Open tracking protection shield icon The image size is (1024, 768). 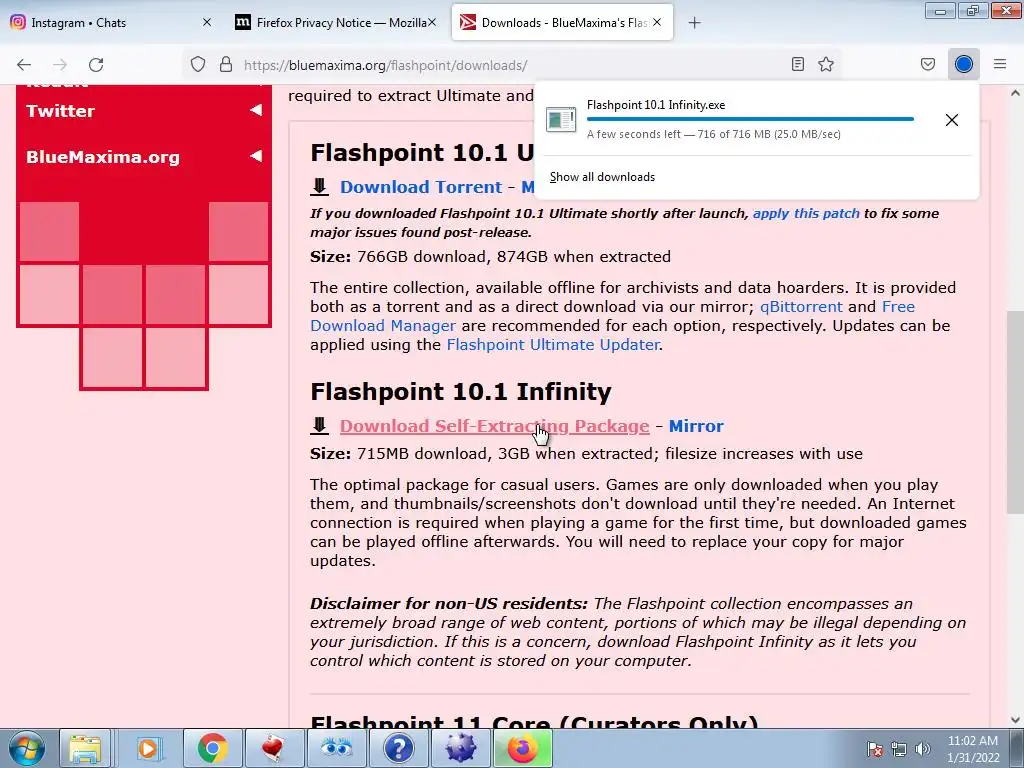point(198,64)
